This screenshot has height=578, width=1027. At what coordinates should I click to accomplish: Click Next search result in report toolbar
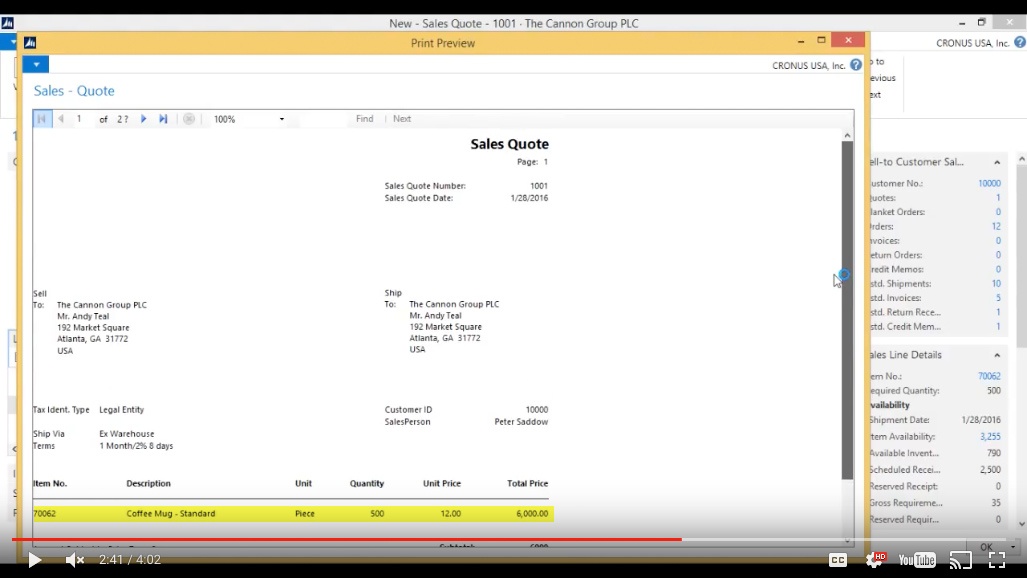pos(402,119)
